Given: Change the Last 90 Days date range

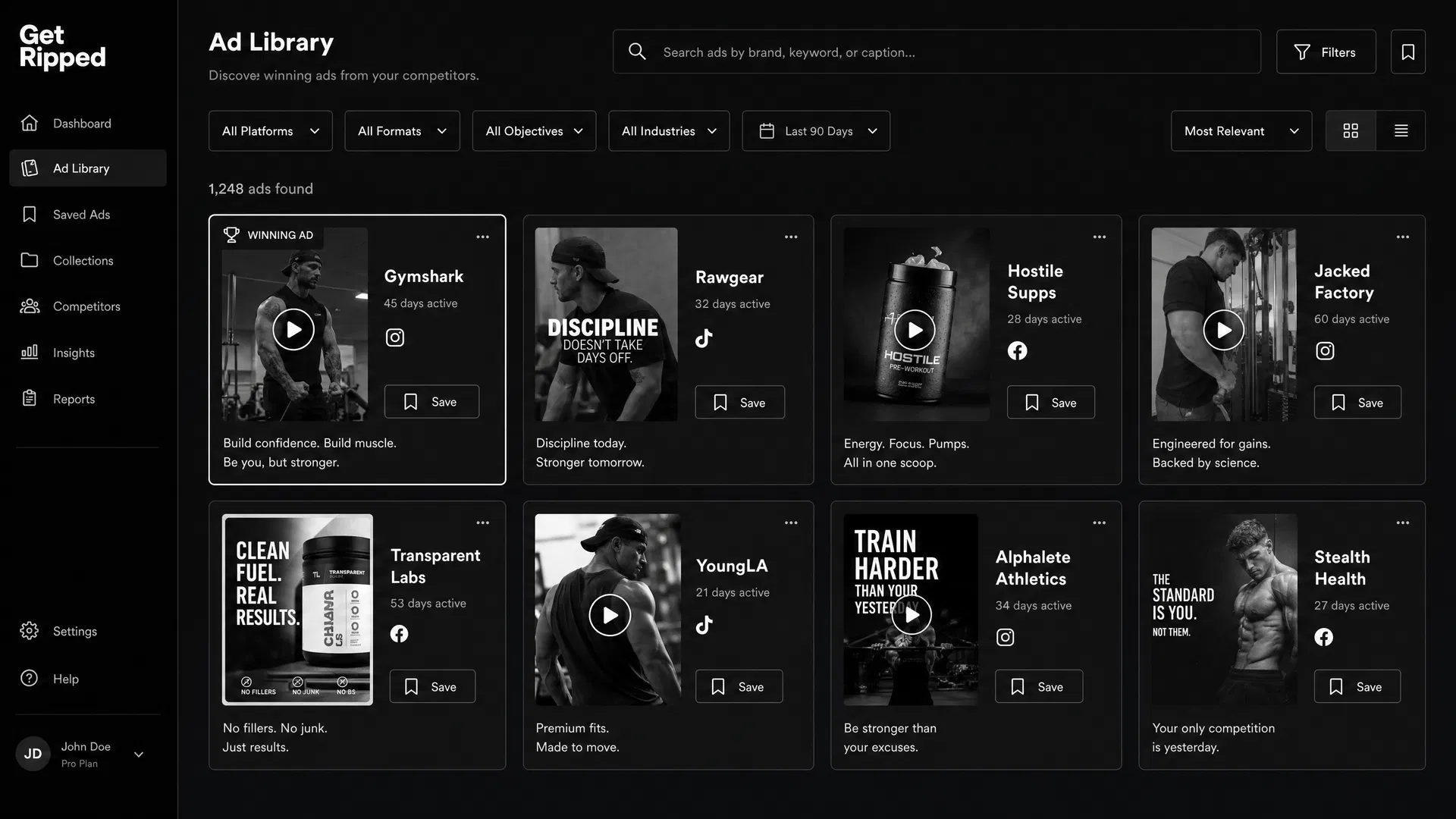Looking at the screenshot, I should tap(816, 130).
